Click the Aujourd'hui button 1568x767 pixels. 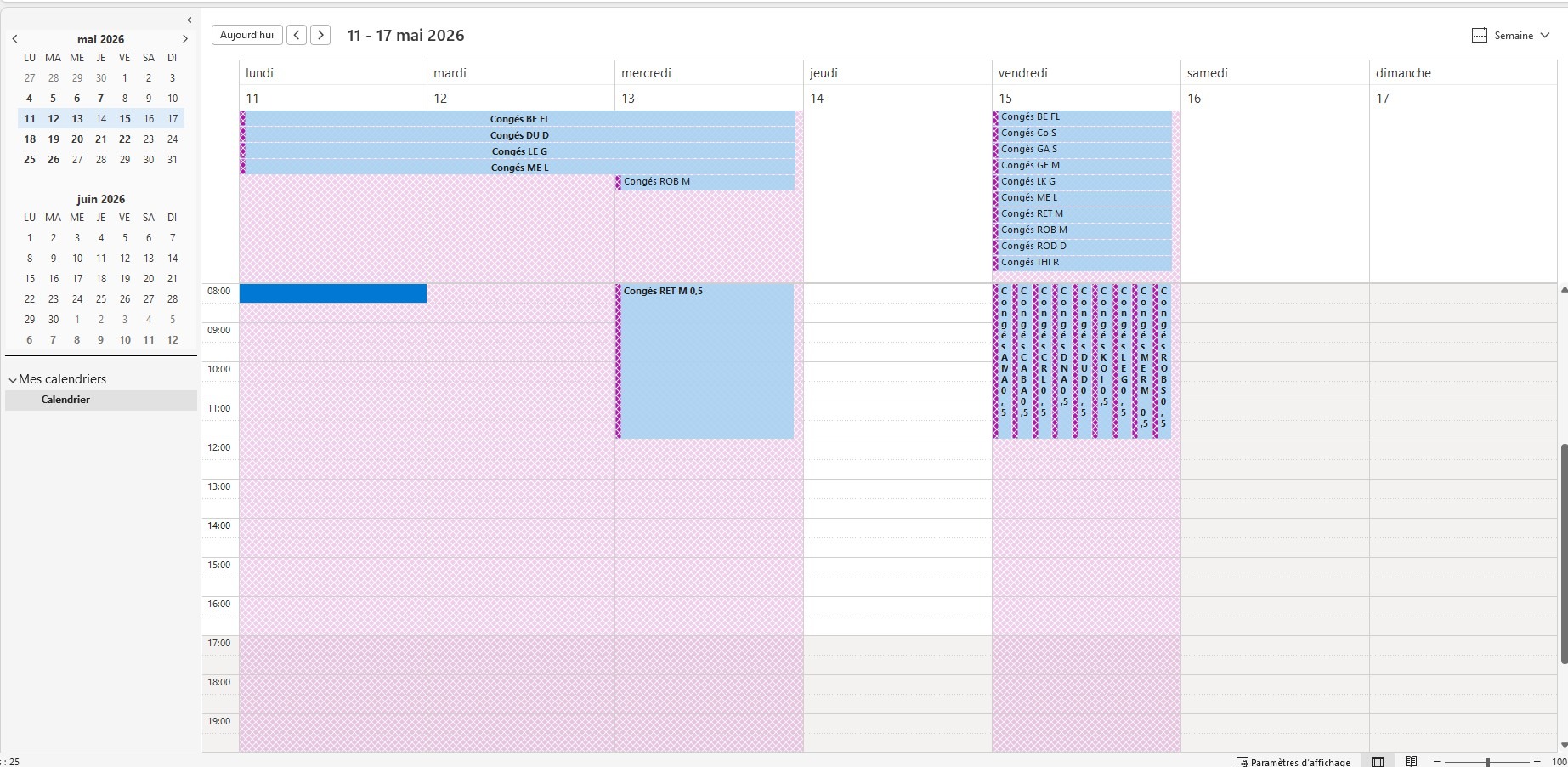[246, 35]
